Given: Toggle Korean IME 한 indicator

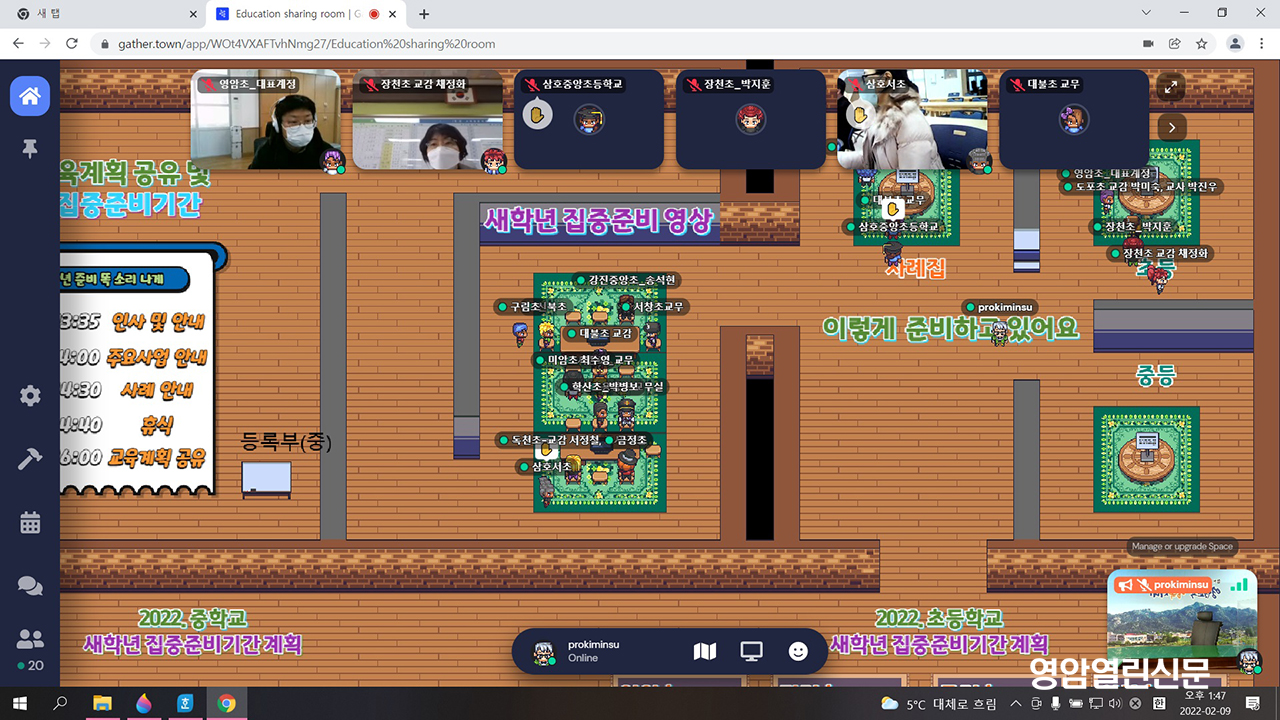Looking at the screenshot, I should point(1160,704).
